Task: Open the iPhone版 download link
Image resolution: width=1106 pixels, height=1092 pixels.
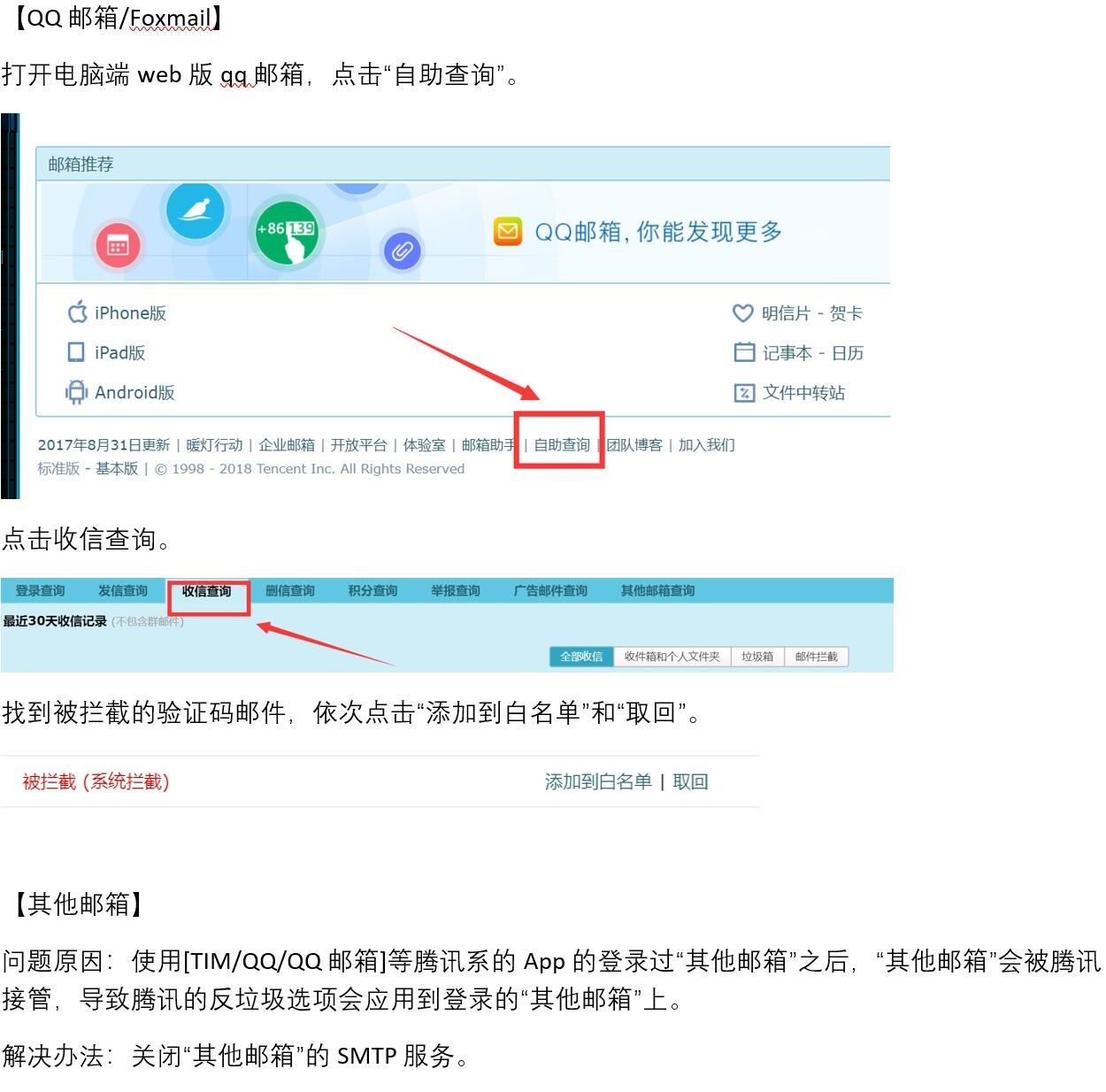Action: coord(117,312)
